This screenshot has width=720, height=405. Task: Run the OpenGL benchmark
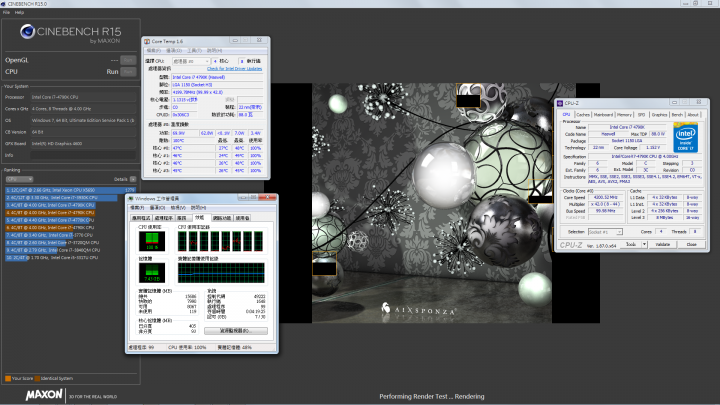[128, 60]
